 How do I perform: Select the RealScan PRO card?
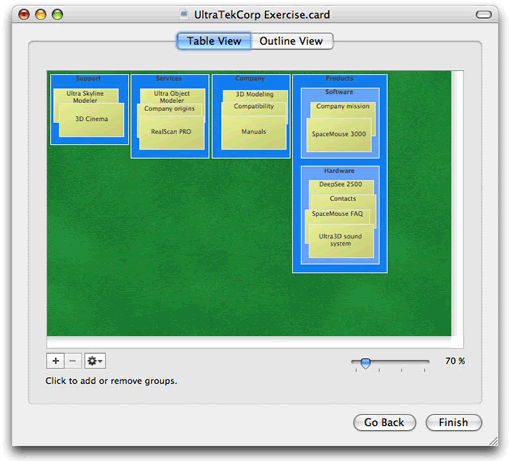(171, 133)
